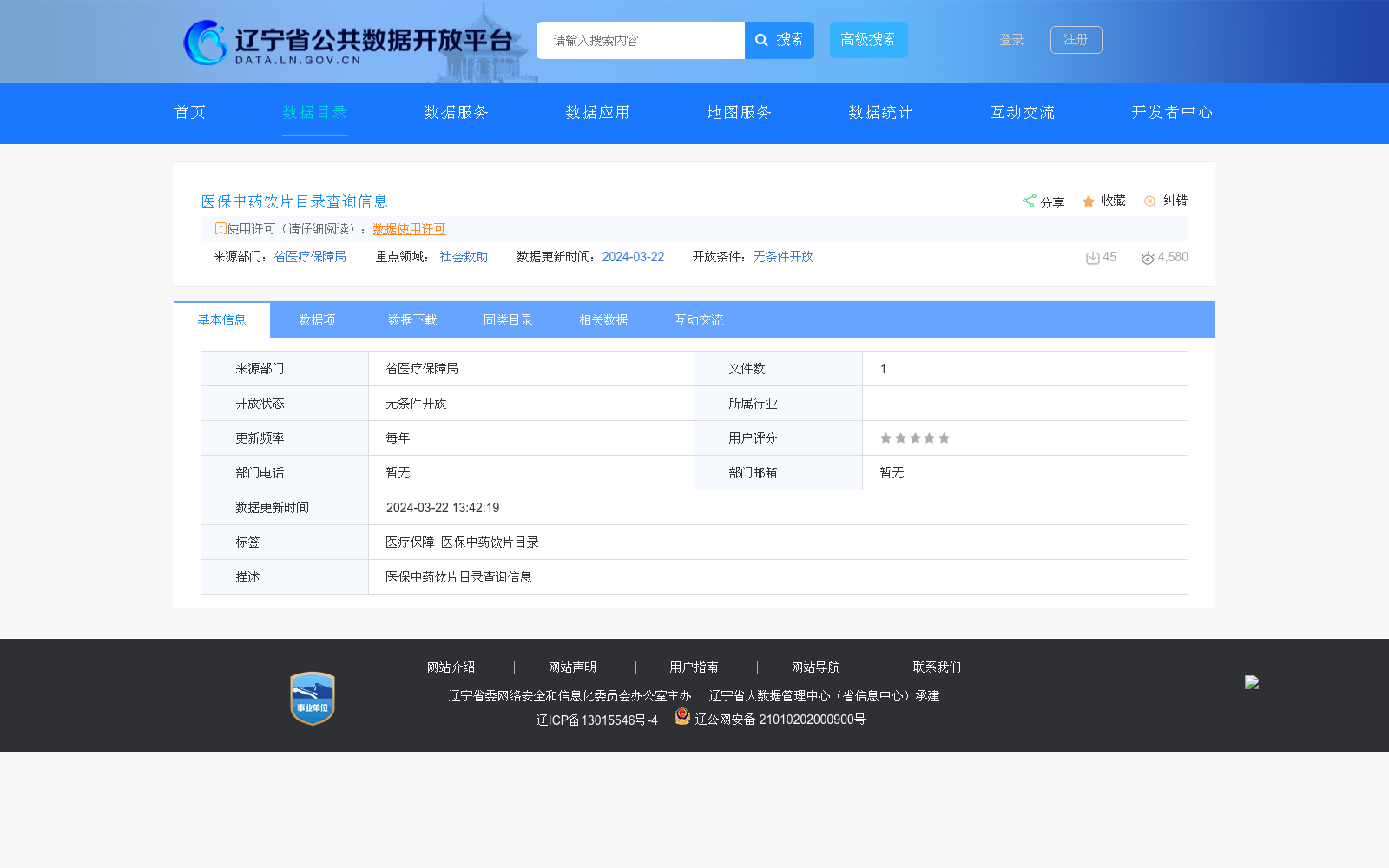Open the 数据应用 menu
The width and height of the screenshot is (1389, 868).
[598, 113]
